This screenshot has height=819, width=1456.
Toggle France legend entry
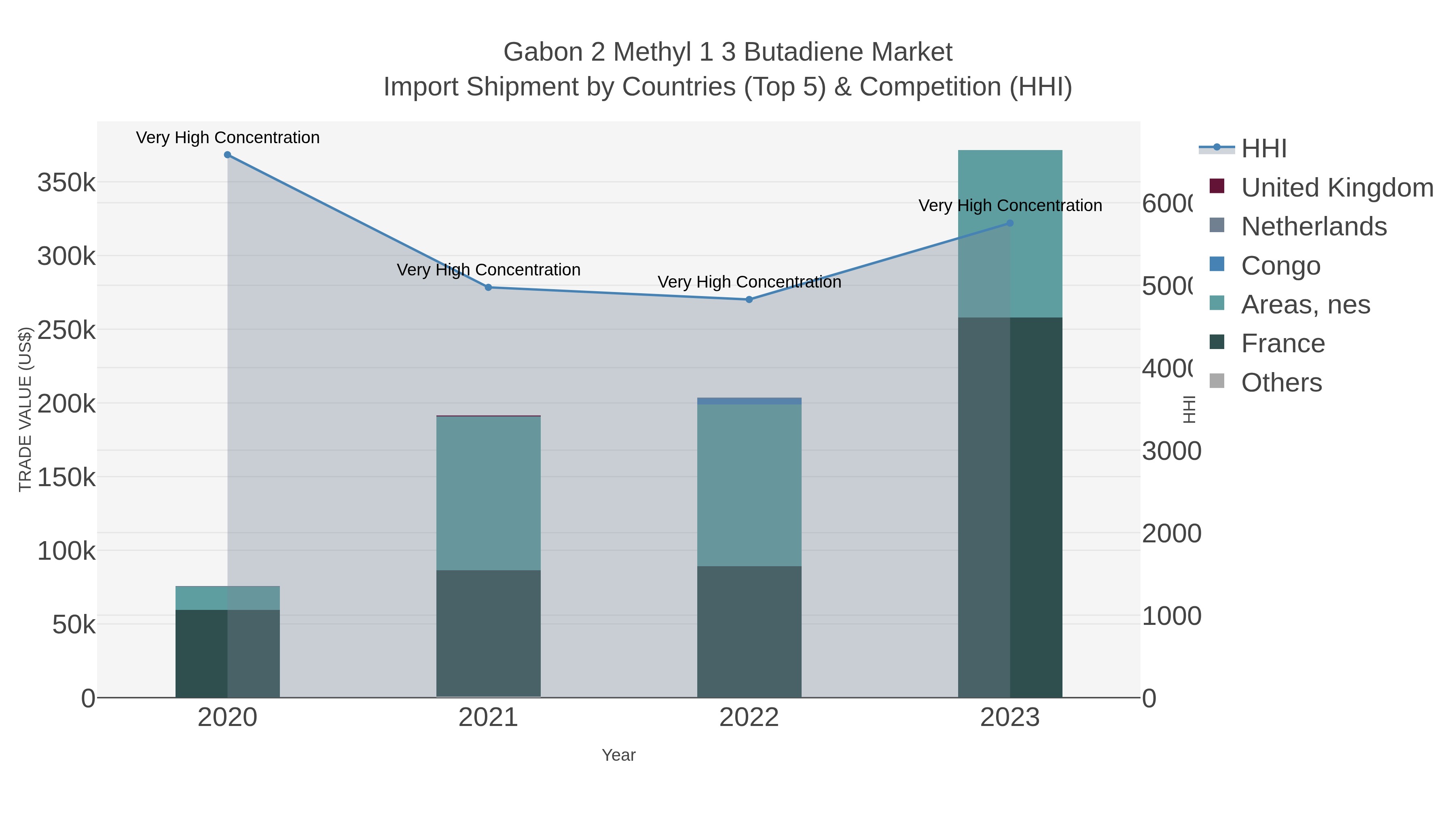pos(1267,344)
